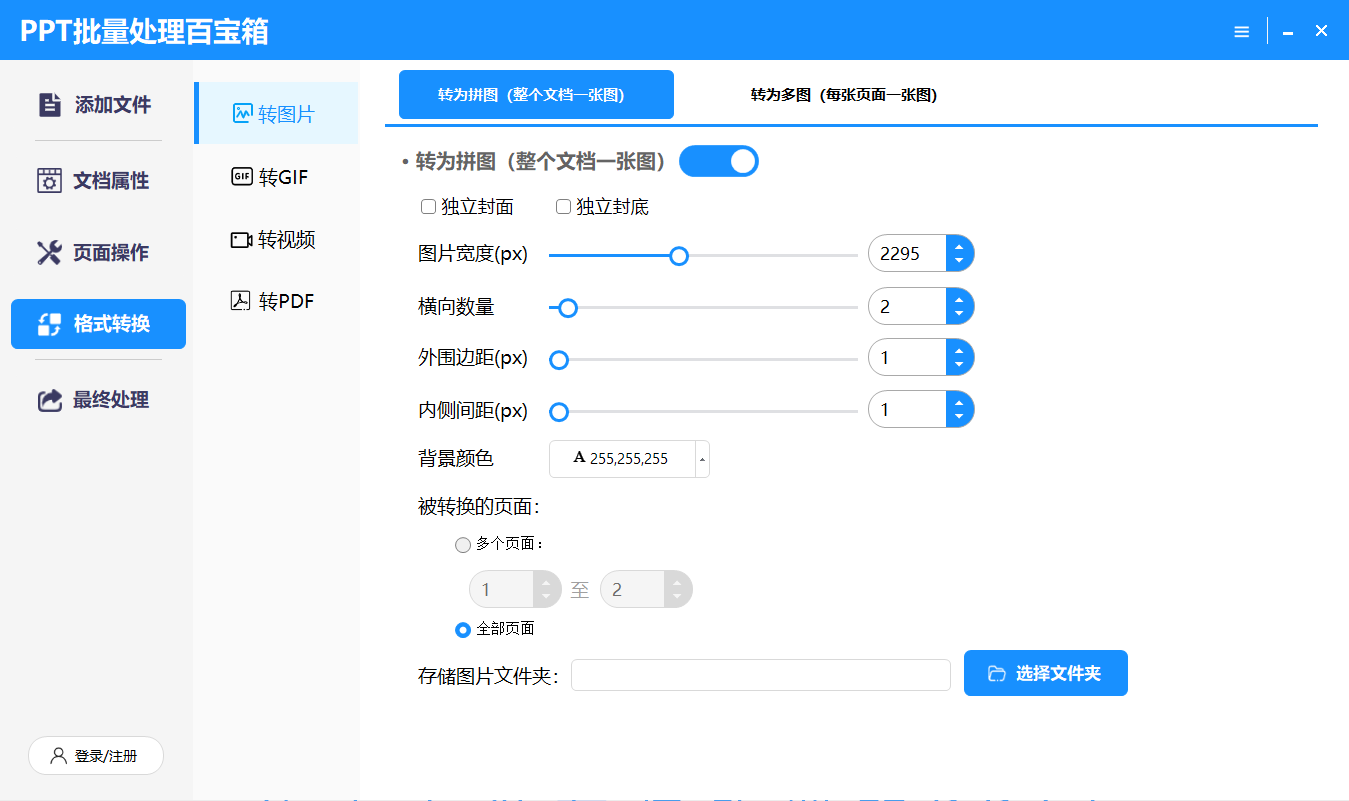Click the 外围边距 value field showing 1
Viewport: 1349px width, 801px height.
pyautogui.click(x=907, y=358)
